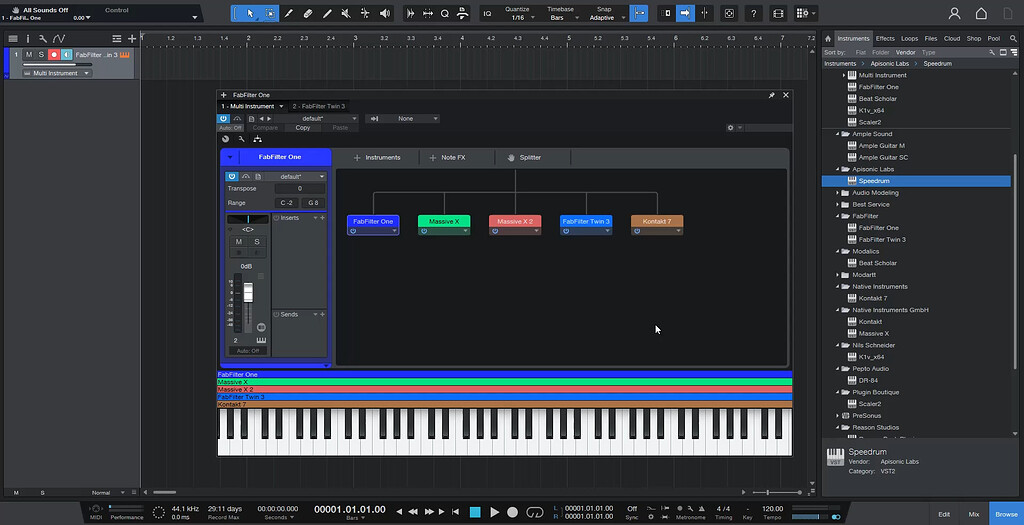Viewport: 1024px width, 525px height.
Task: Adjust the channel pan control
Action: [248, 219]
